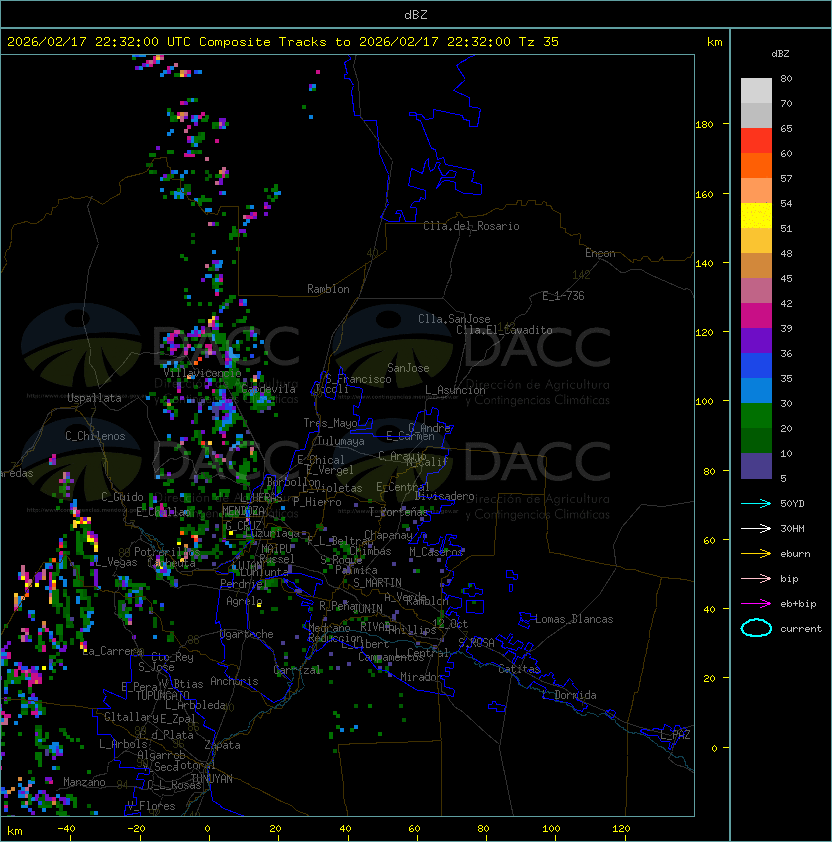
Task: Click the '30HM' legend label
Action: coord(792,528)
